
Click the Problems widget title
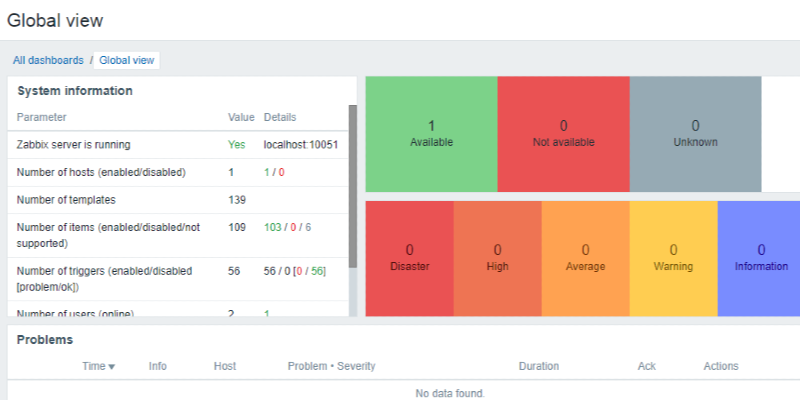(x=45, y=340)
